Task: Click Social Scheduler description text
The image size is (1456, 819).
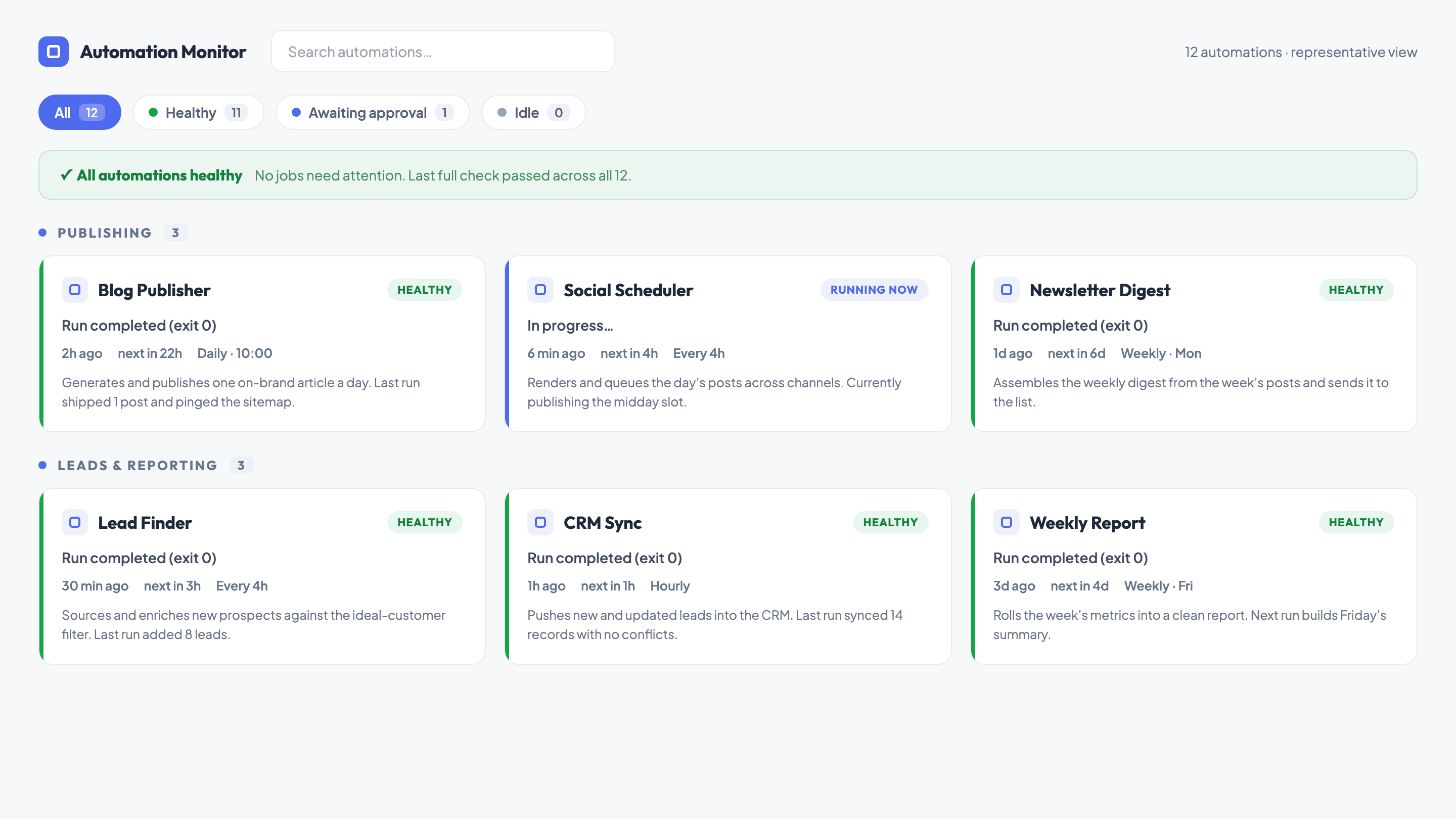Action: pos(714,392)
